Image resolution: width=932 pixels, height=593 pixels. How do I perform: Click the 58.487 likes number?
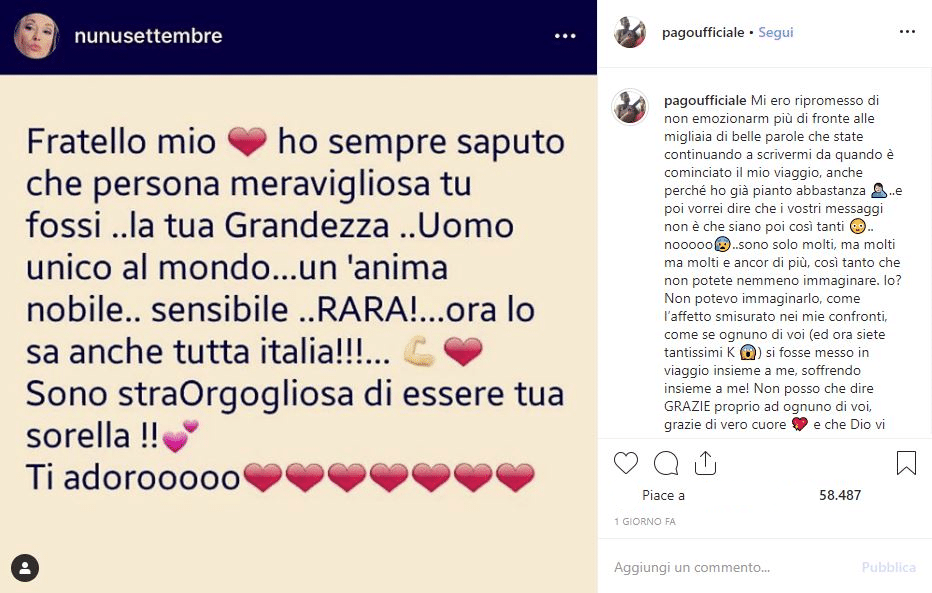point(840,495)
